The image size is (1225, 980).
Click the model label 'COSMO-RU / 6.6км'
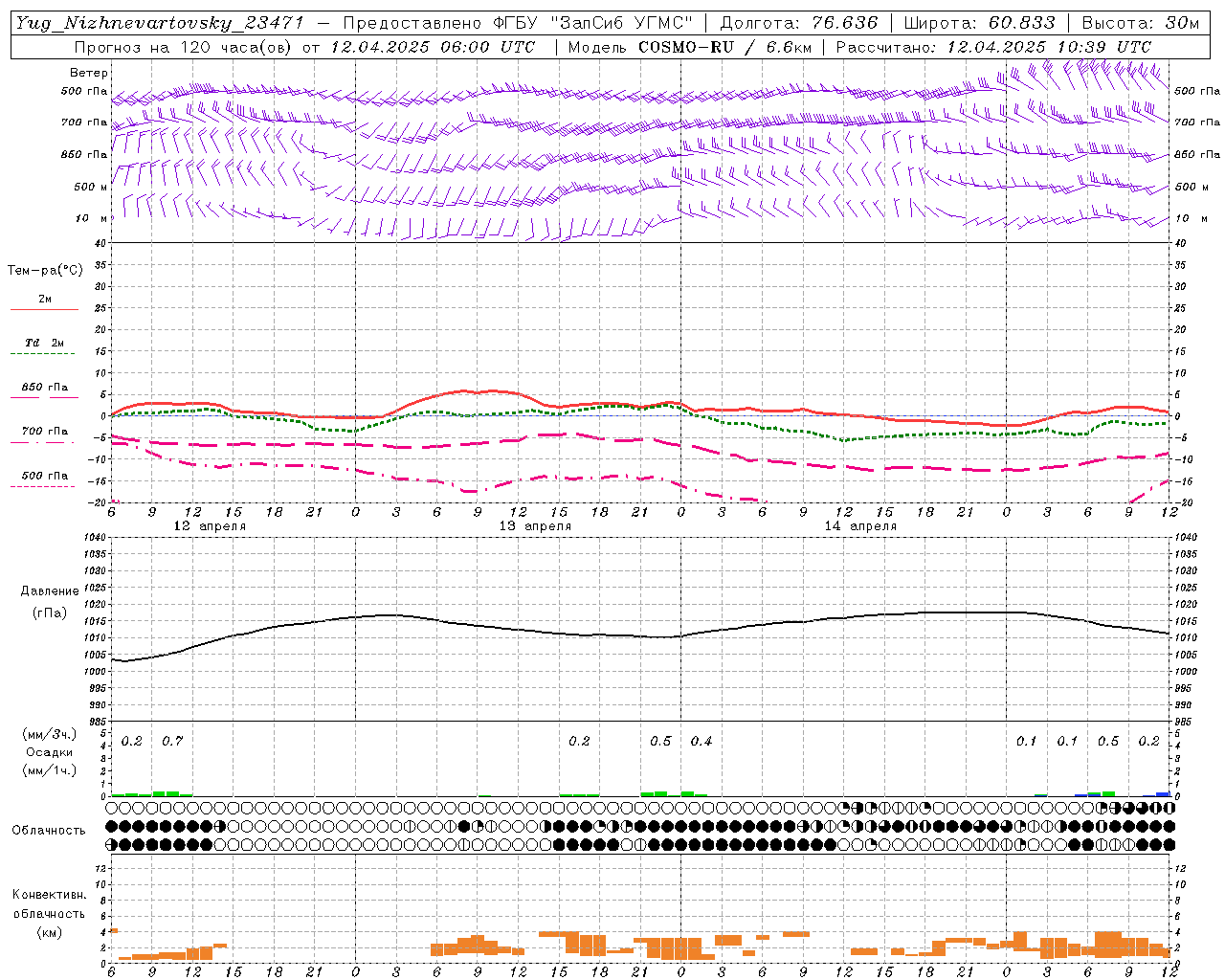pos(725,47)
